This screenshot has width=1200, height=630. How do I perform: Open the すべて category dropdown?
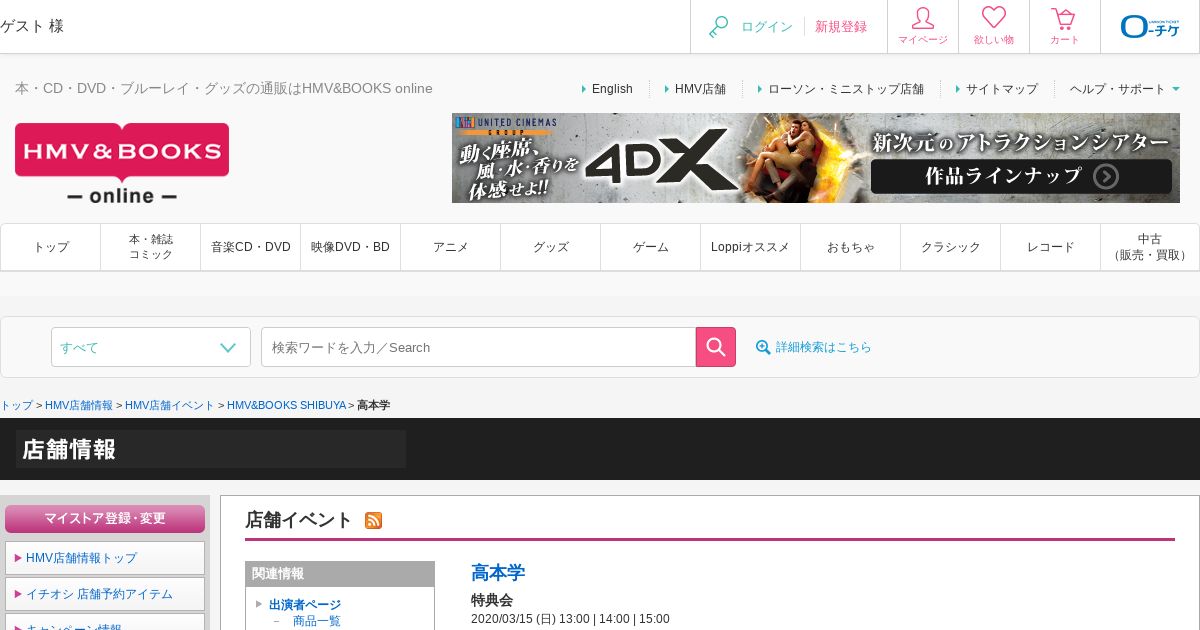coord(151,347)
